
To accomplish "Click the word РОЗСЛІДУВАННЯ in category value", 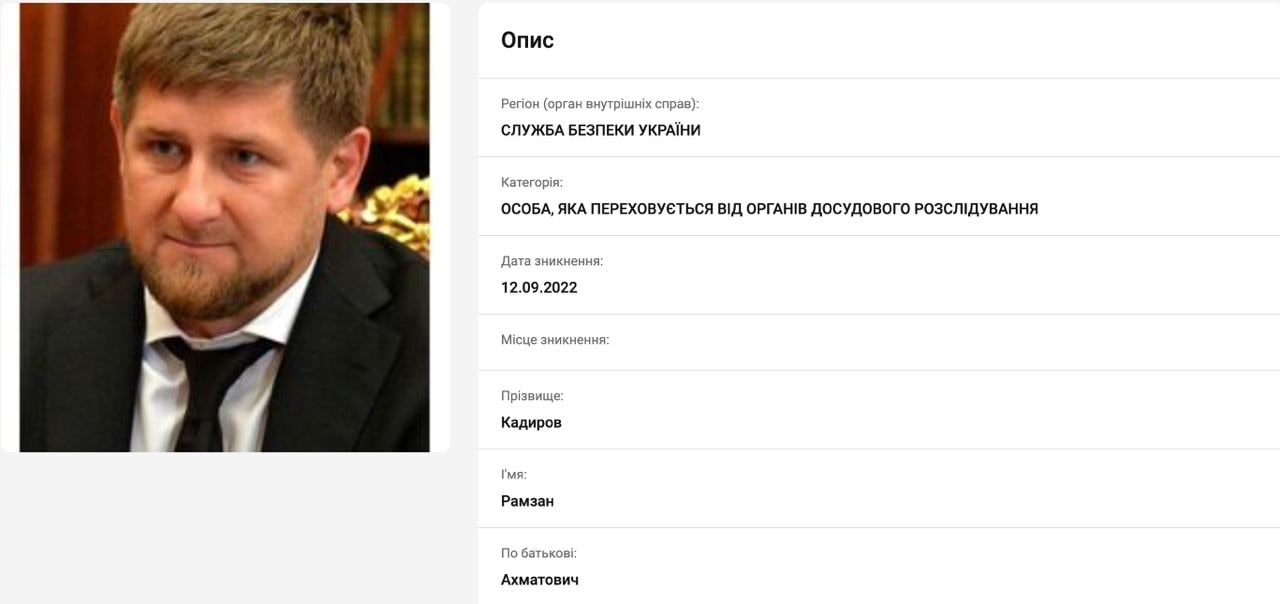I will [975, 209].
